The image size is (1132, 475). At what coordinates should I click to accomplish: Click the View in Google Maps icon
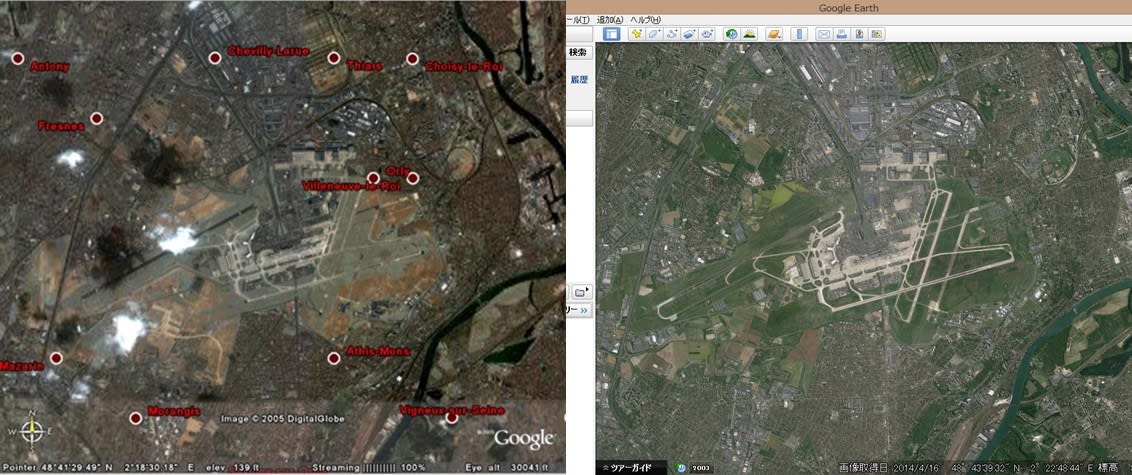click(876, 34)
